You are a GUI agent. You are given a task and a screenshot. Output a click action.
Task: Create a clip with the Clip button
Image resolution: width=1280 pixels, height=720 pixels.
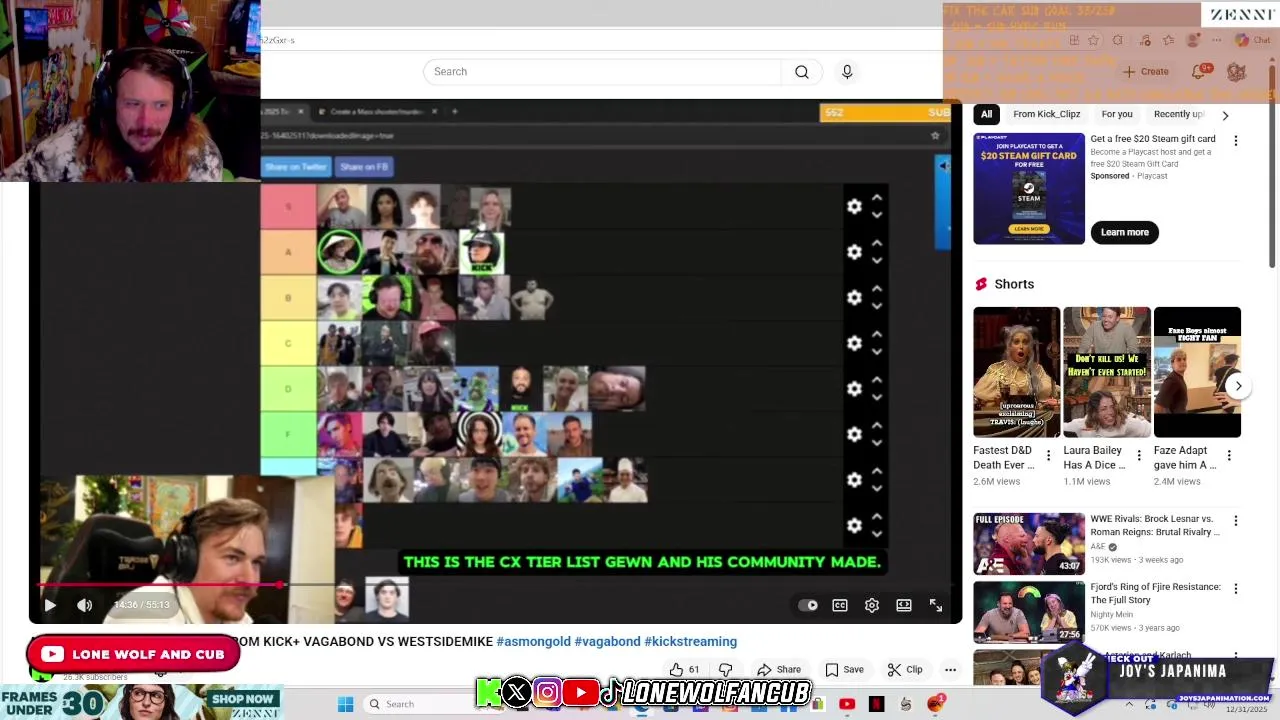click(905, 670)
